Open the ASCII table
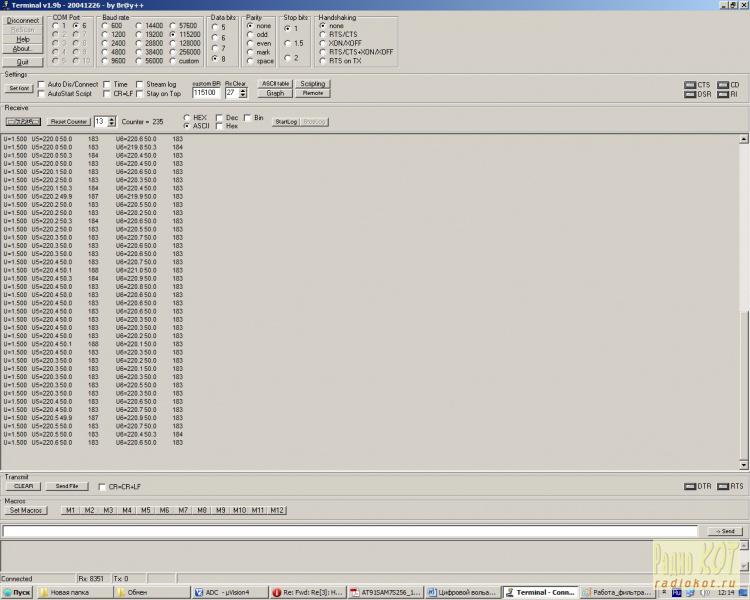Viewport: 750px width, 600px height. 275,84
